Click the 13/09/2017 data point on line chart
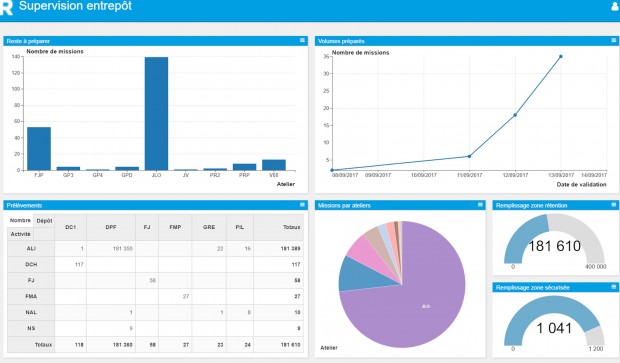This screenshot has width=620, height=363. pyautogui.click(x=561, y=57)
